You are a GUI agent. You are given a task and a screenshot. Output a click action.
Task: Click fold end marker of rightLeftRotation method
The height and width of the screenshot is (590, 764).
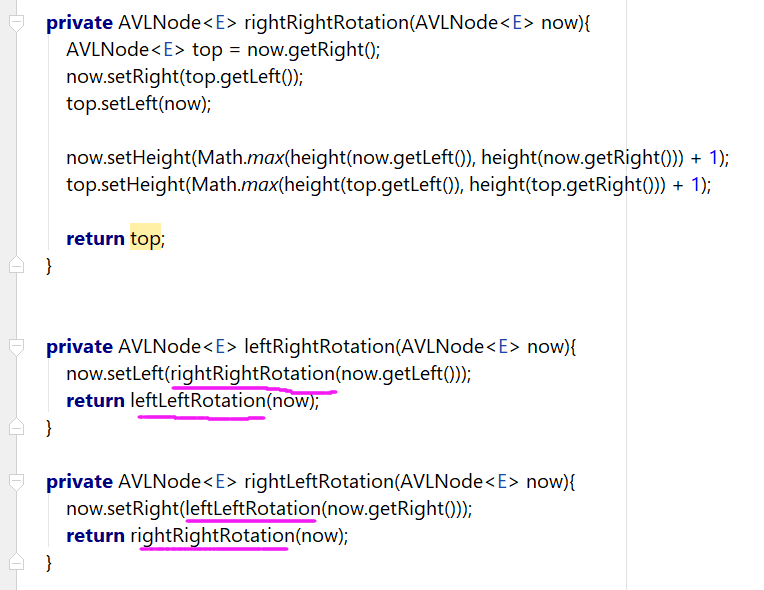coord(17,562)
